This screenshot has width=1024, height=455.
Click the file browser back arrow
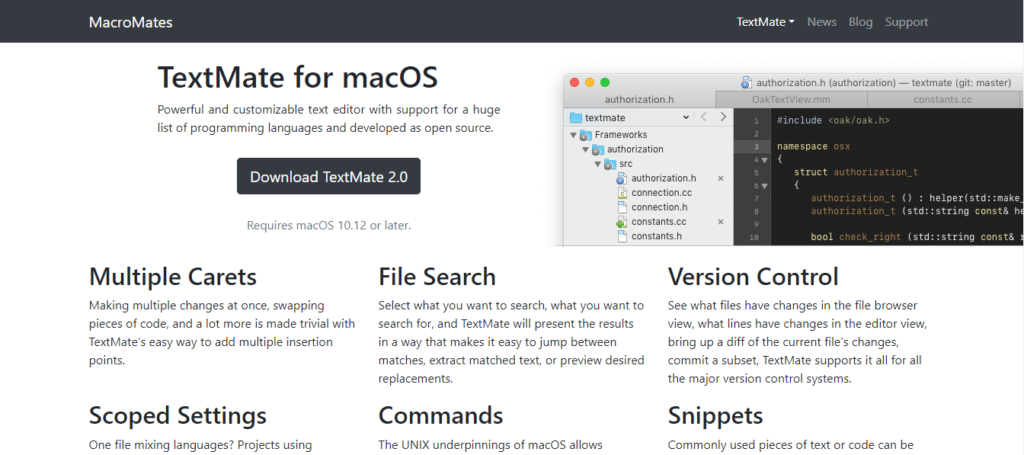703,118
